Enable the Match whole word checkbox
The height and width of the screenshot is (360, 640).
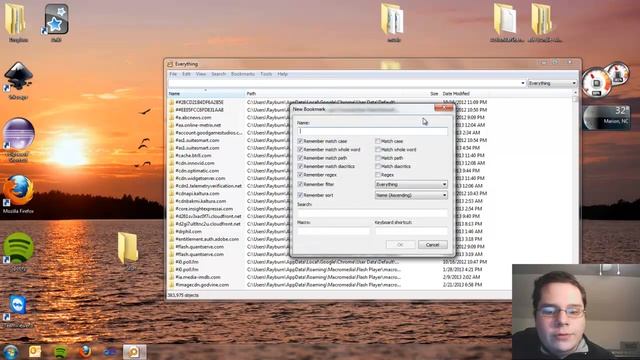pyautogui.click(x=378, y=149)
